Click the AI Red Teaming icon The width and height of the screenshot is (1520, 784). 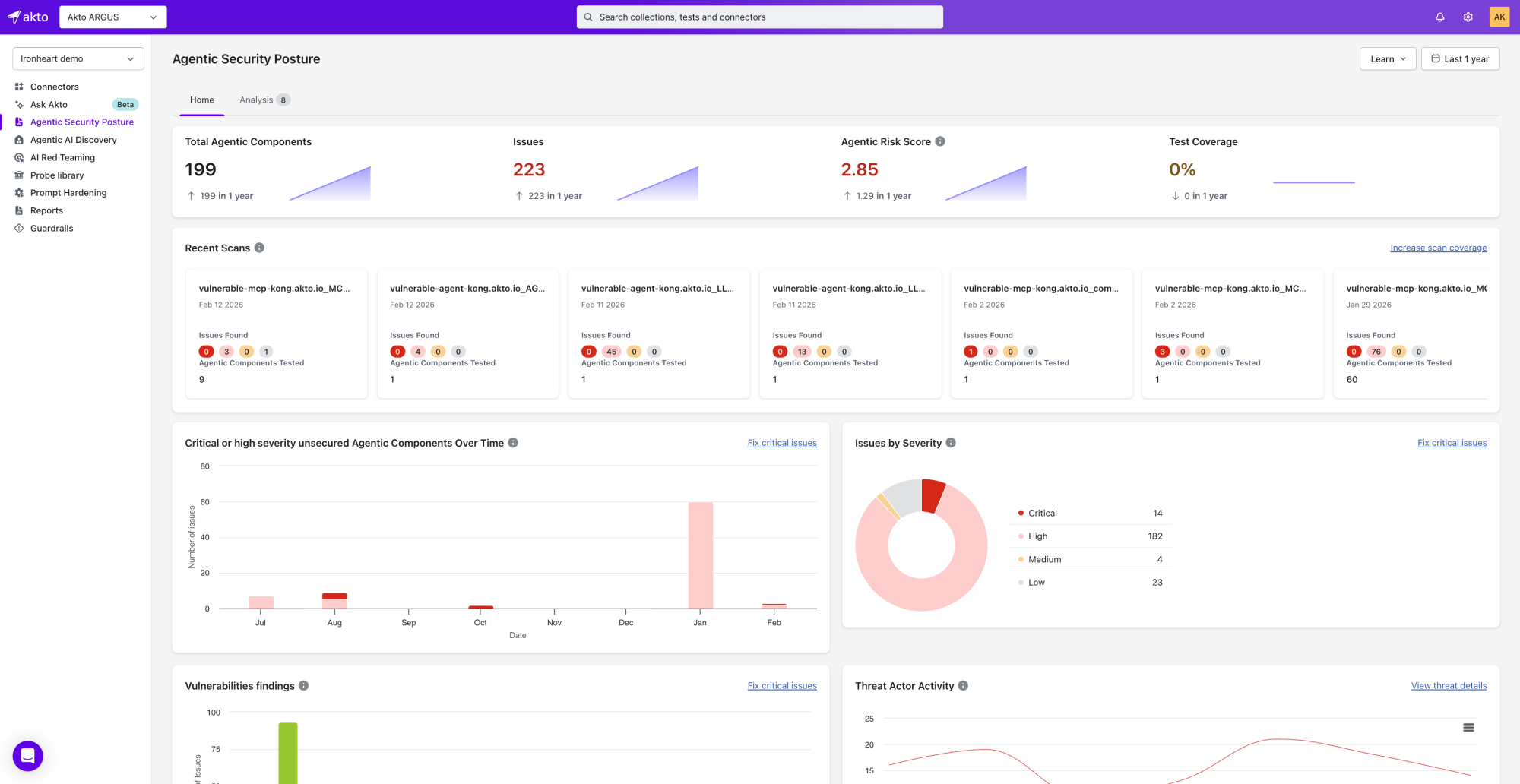click(19, 158)
